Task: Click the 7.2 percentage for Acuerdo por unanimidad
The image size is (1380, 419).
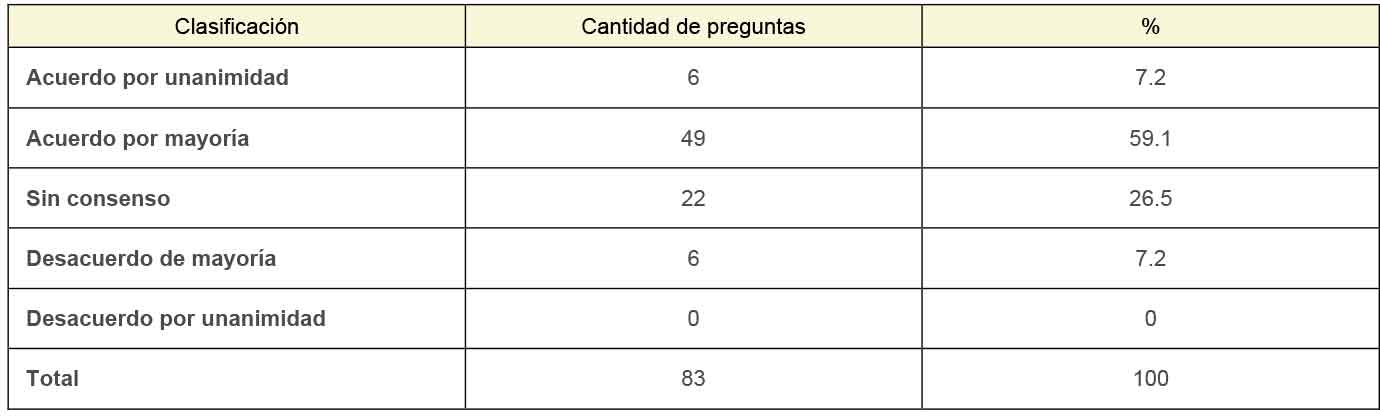Action: (x=1150, y=78)
